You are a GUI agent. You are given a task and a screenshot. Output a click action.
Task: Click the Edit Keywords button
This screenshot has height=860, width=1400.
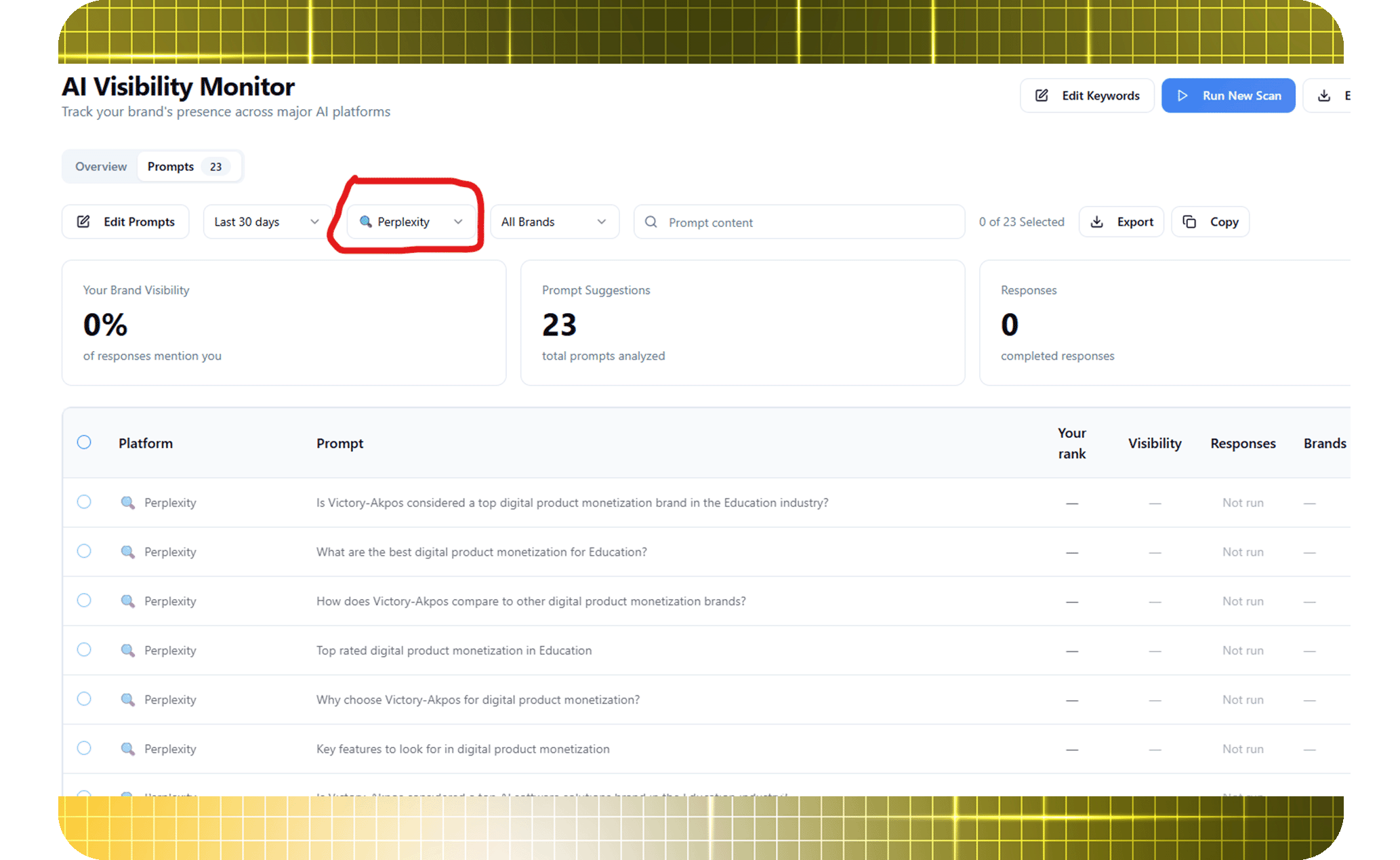[x=1087, y=96]
